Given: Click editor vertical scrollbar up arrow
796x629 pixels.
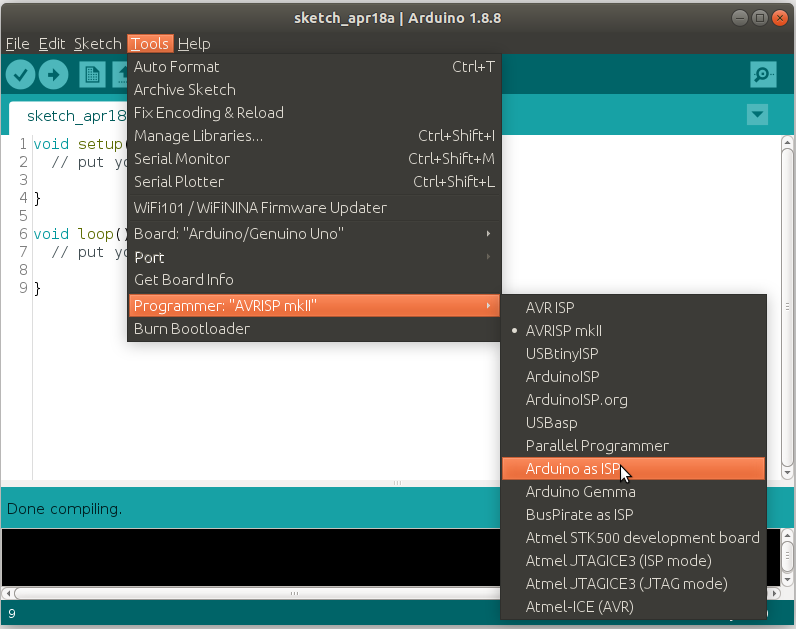Looking at the screenshot, I should click(x=787, y=141).
